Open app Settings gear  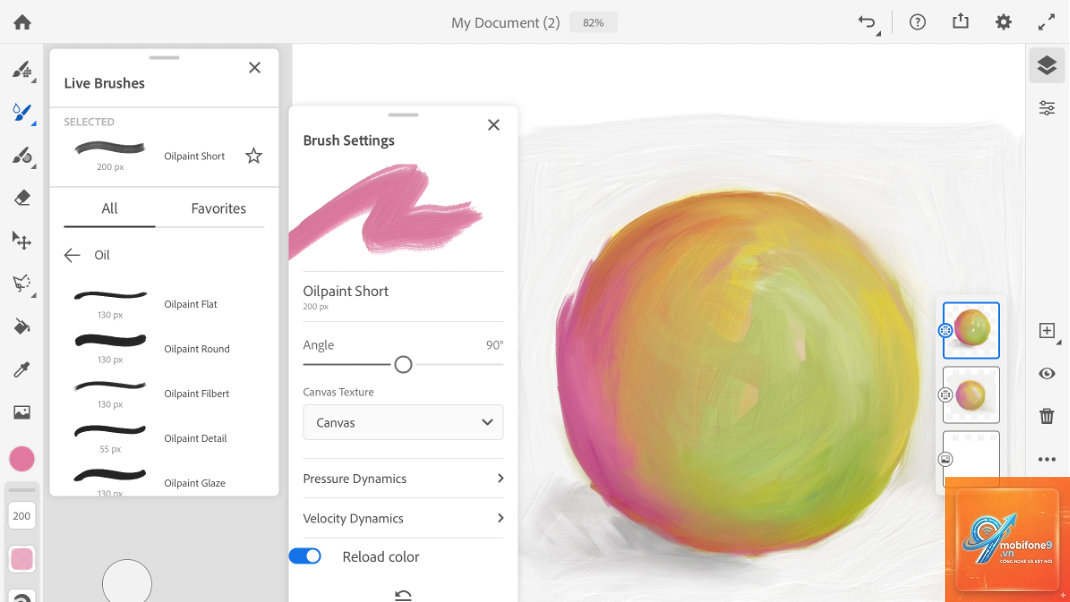1003,23
